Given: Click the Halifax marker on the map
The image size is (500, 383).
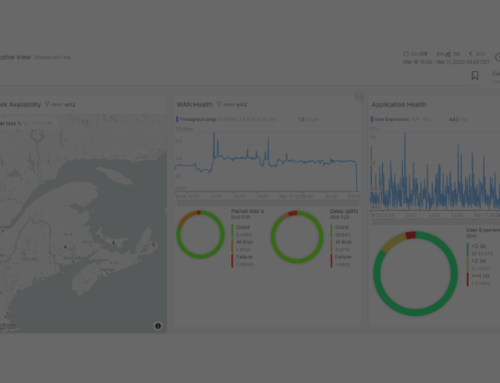Looking at the screenshot, I should pyautogui.click(x=107, y=273).
